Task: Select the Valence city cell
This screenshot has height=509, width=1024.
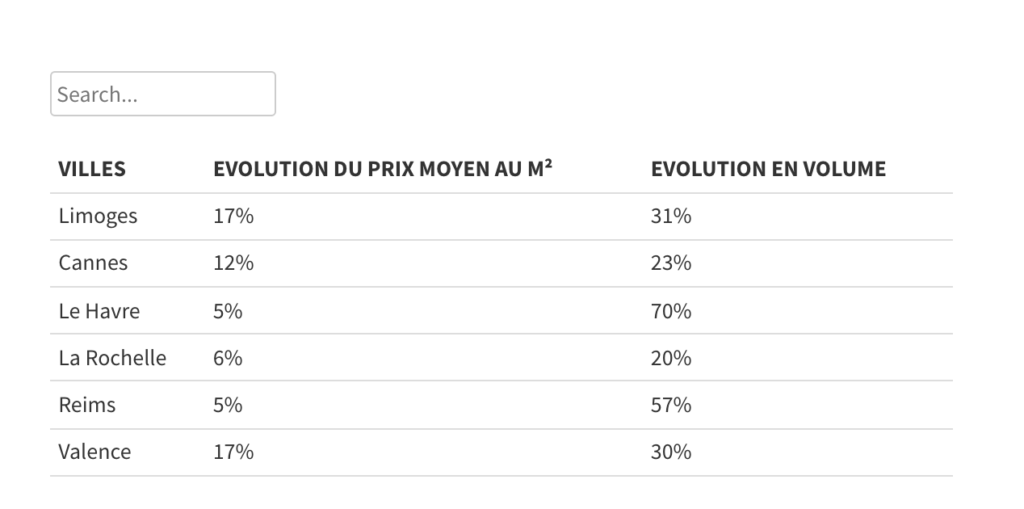Action: coord(95,452)
